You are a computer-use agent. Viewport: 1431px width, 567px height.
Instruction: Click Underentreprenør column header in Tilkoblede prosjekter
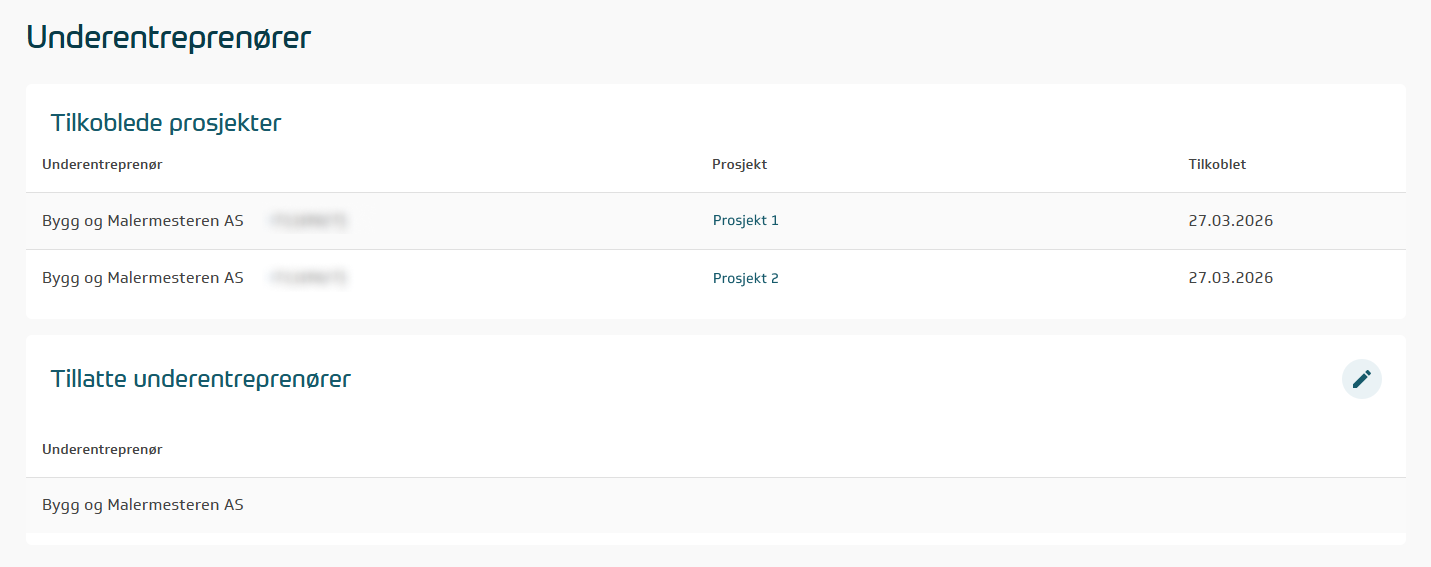102,165
